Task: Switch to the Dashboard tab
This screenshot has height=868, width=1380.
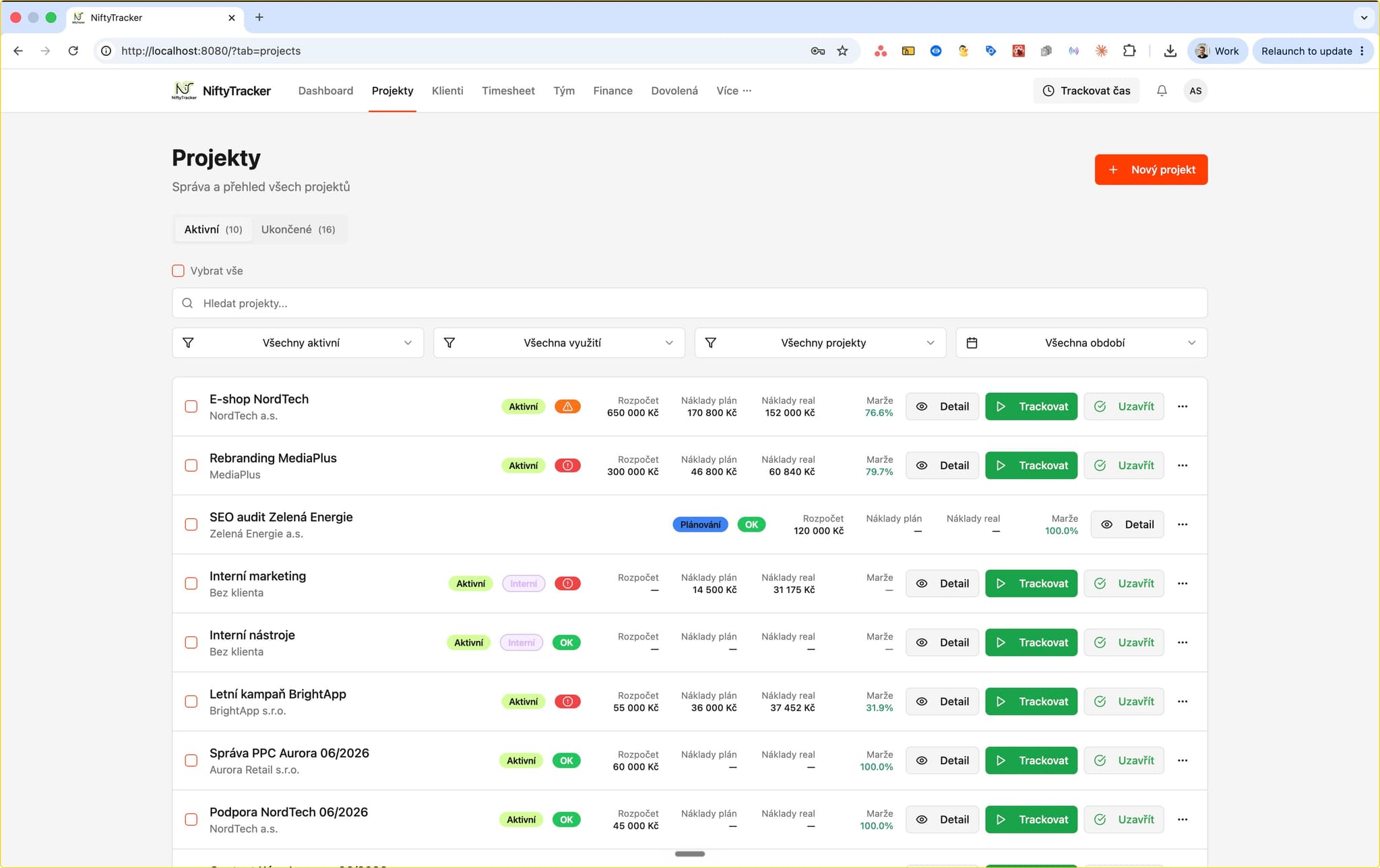Action: (325, 90)
